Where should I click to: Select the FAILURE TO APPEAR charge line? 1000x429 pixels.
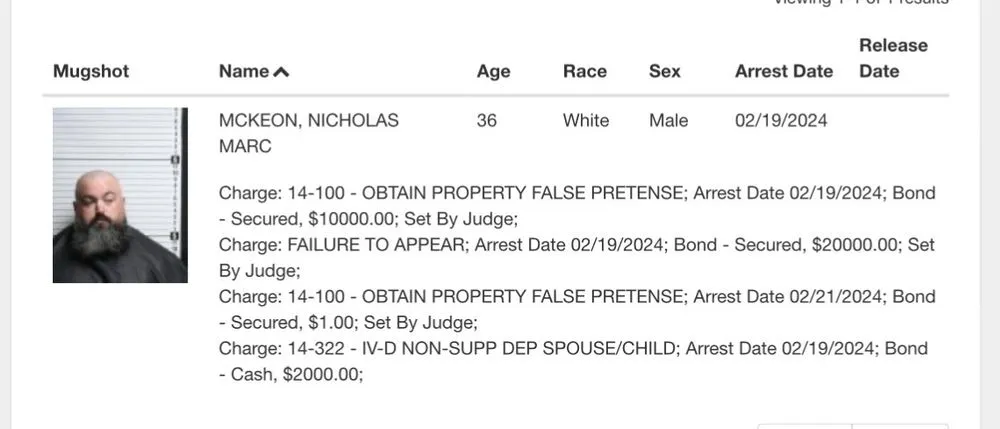(577, 257)
